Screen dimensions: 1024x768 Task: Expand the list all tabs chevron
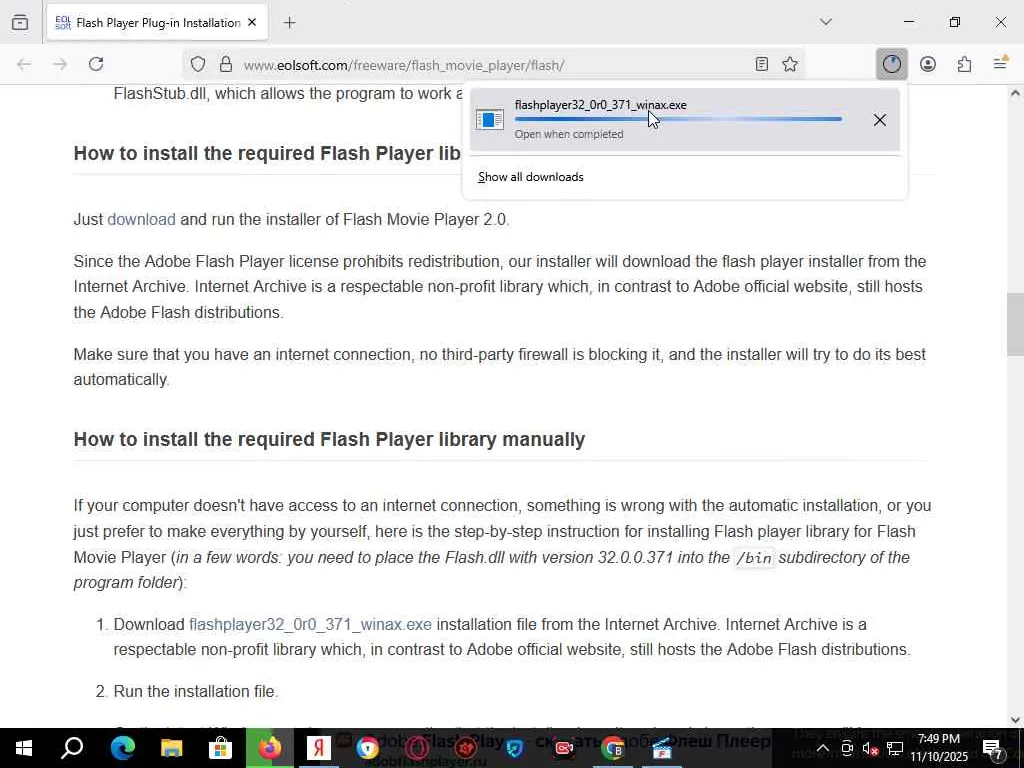click(x=825, y=22)
